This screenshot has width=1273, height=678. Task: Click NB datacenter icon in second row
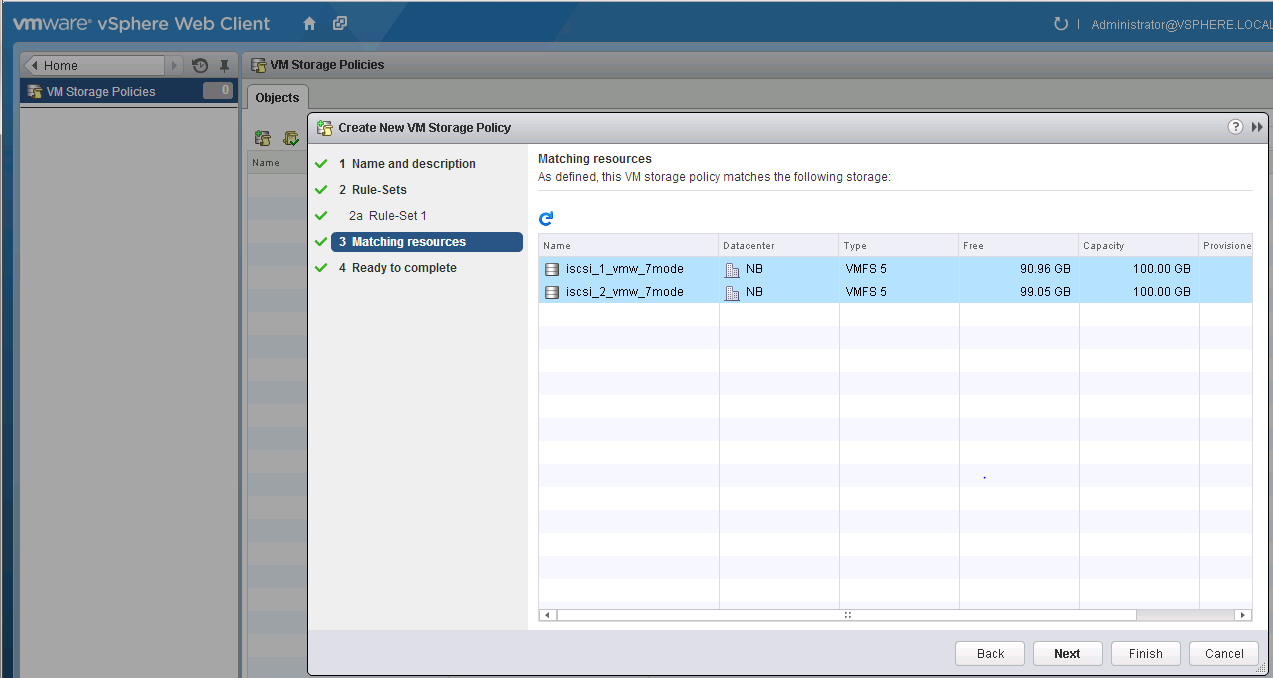[732, 292]
